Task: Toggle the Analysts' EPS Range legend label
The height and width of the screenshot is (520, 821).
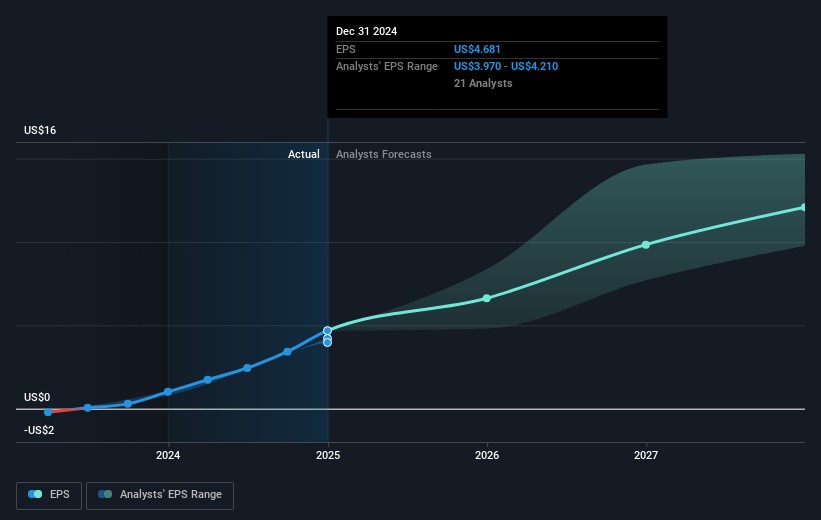Action: pos(170,494)
